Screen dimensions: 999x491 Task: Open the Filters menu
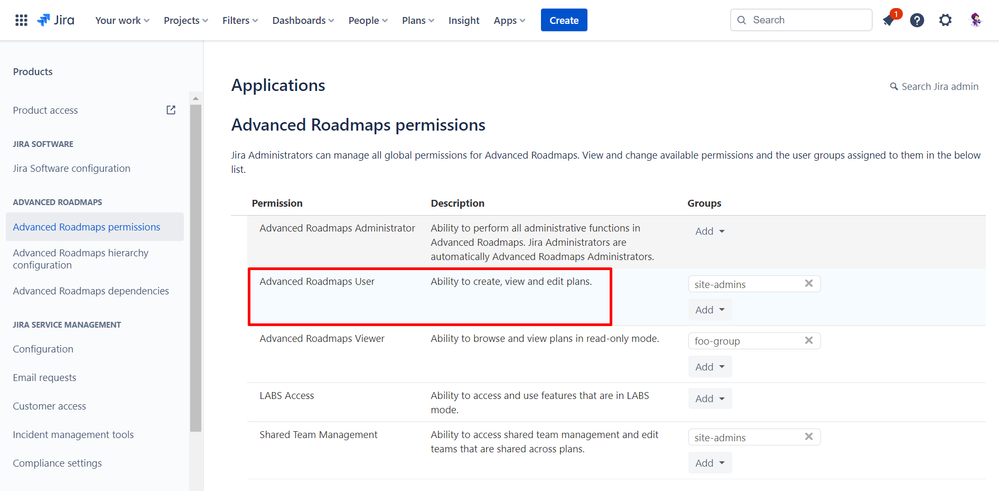[x=240, y=20]
